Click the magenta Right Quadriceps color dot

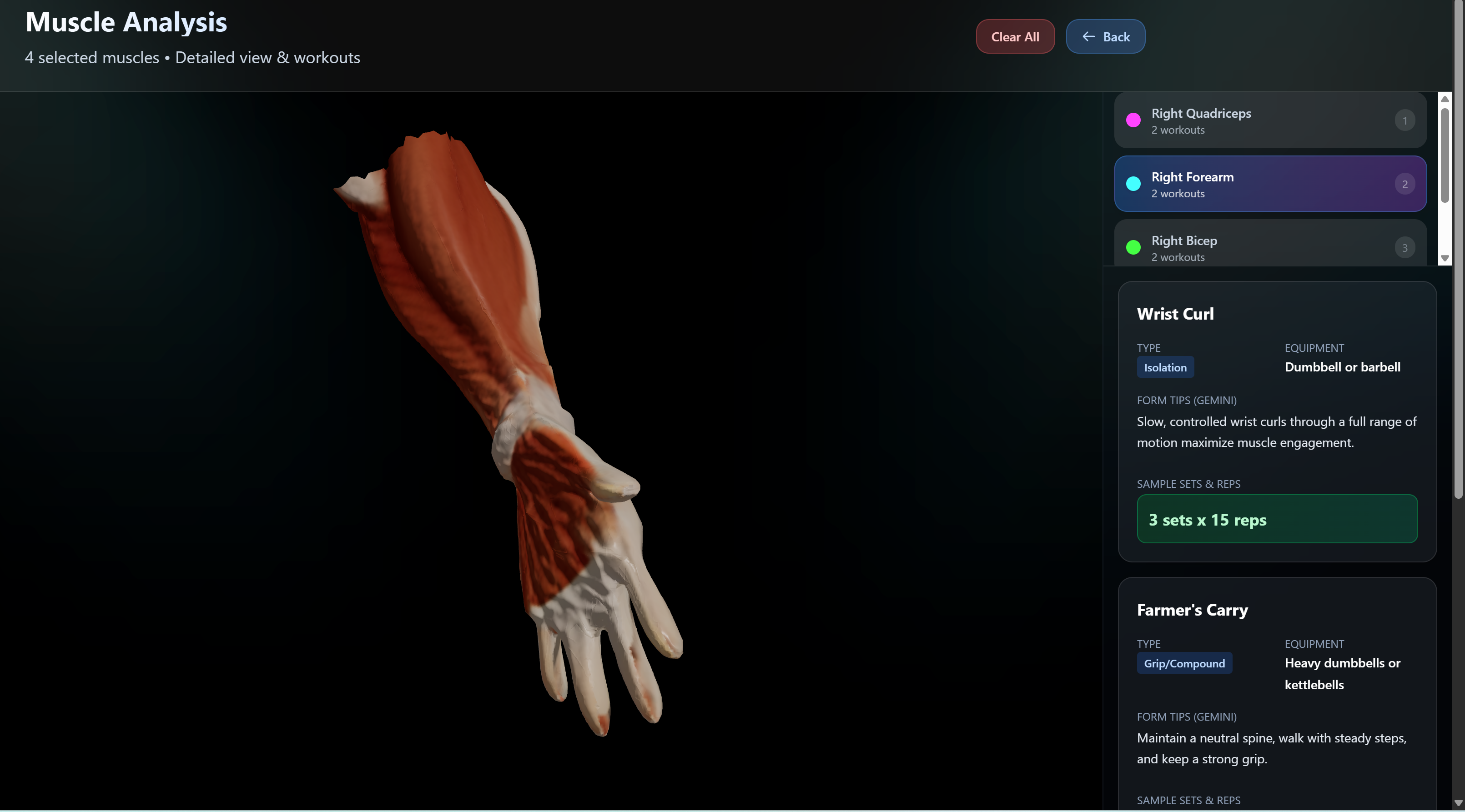(x=1133, y=120)
